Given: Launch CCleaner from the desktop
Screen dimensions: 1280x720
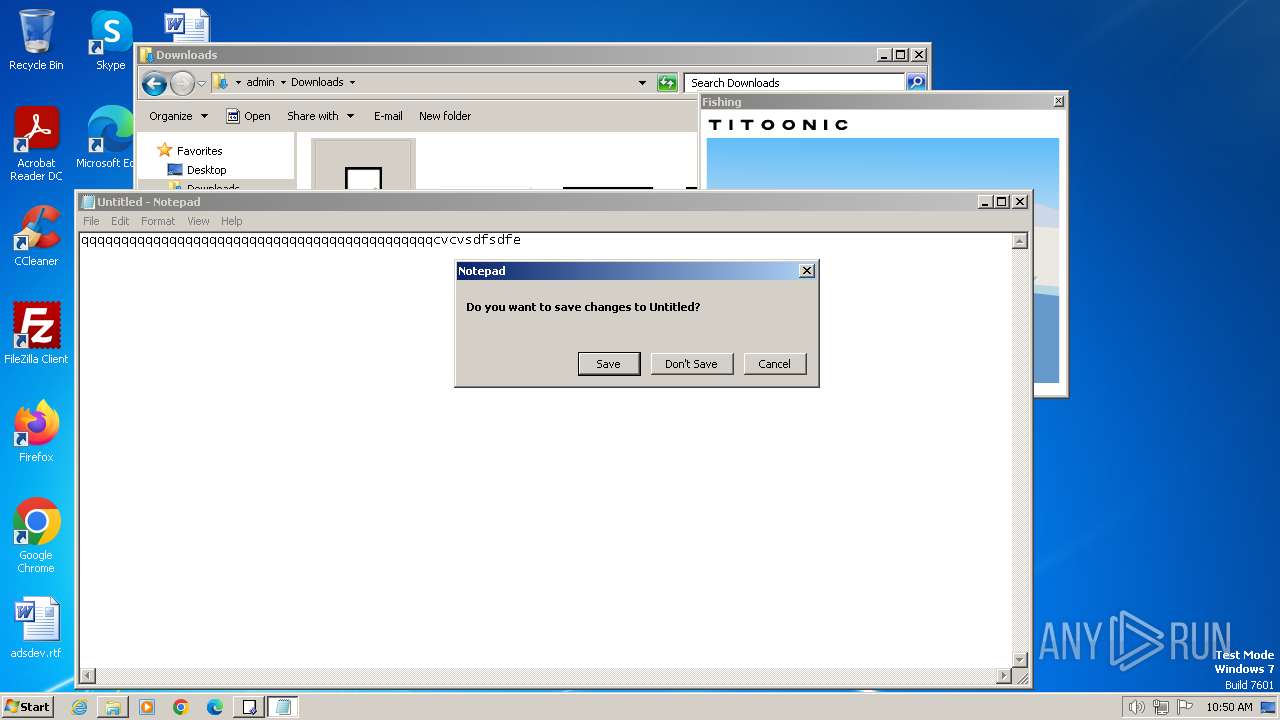Looking at the screenshot, I should point(36,236).
